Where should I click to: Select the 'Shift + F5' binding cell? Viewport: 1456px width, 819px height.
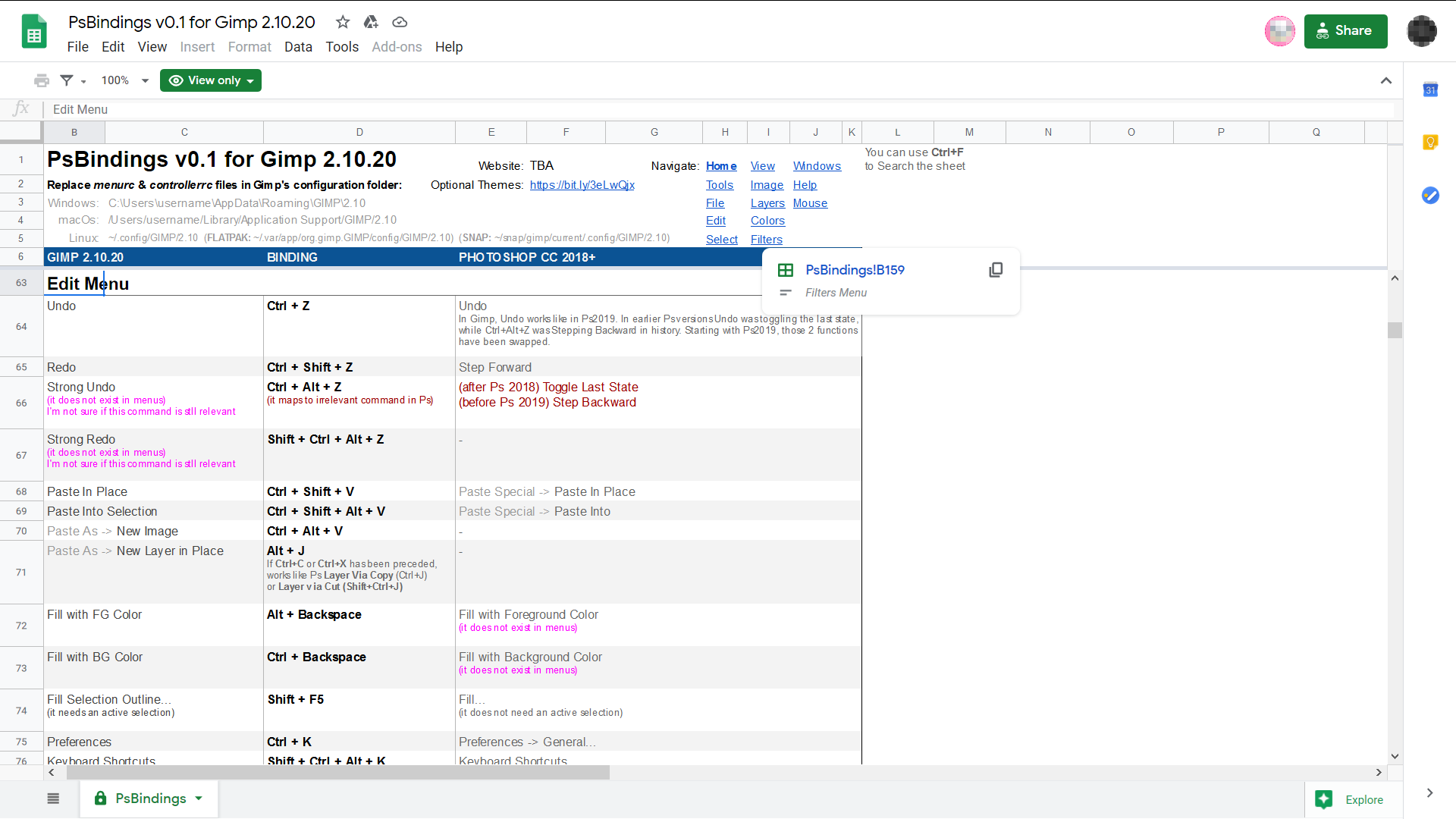coord(359,710)
